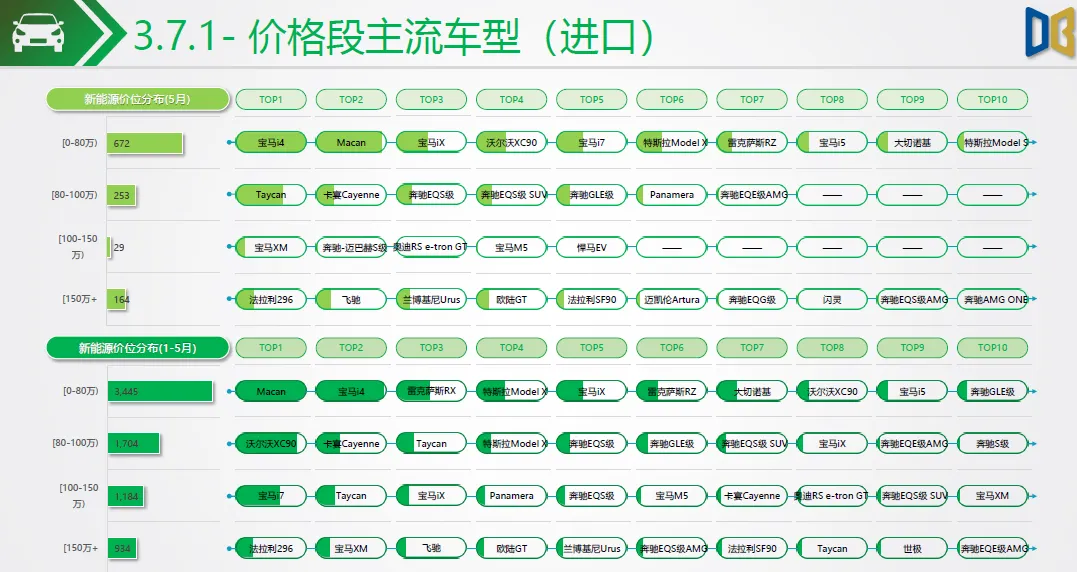Click 沃尔沃XC90 in the 1-5月 [80-100万) row
Screen dimensions: 1077x572
(271, 444)
